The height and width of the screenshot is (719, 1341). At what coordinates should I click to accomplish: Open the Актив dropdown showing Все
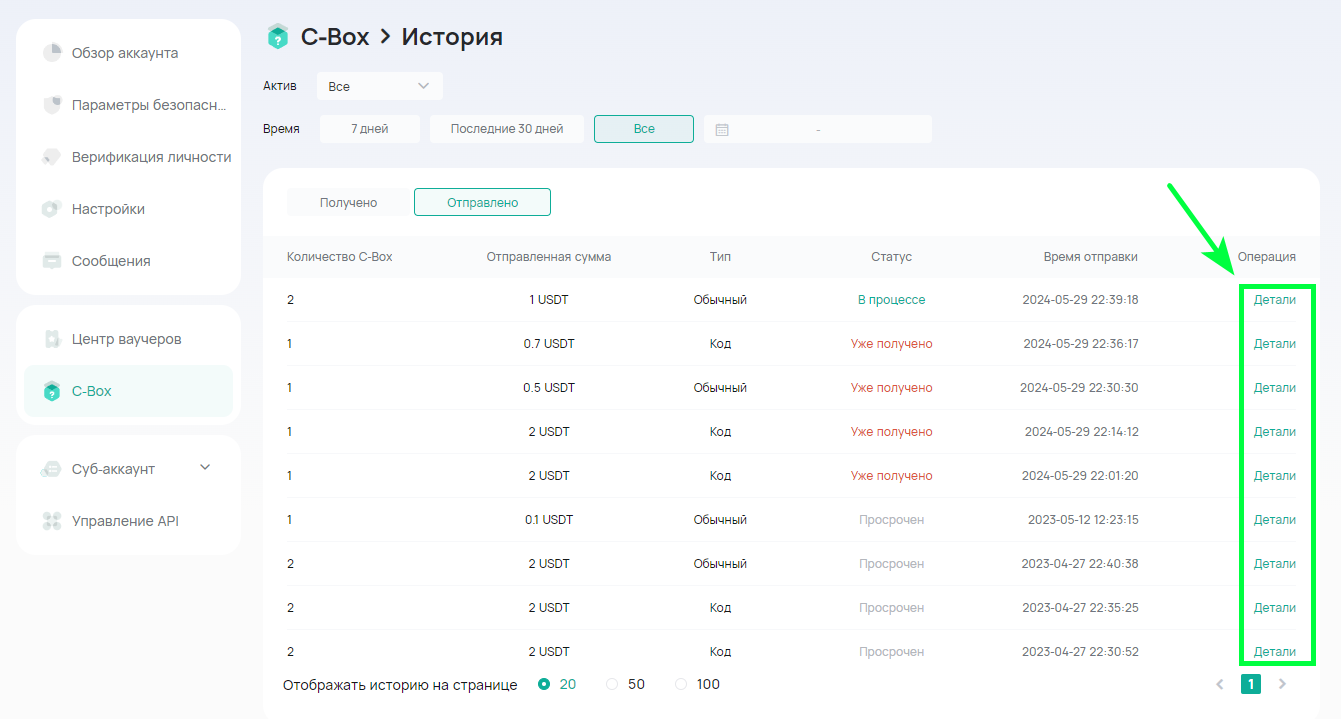point(380,86)
